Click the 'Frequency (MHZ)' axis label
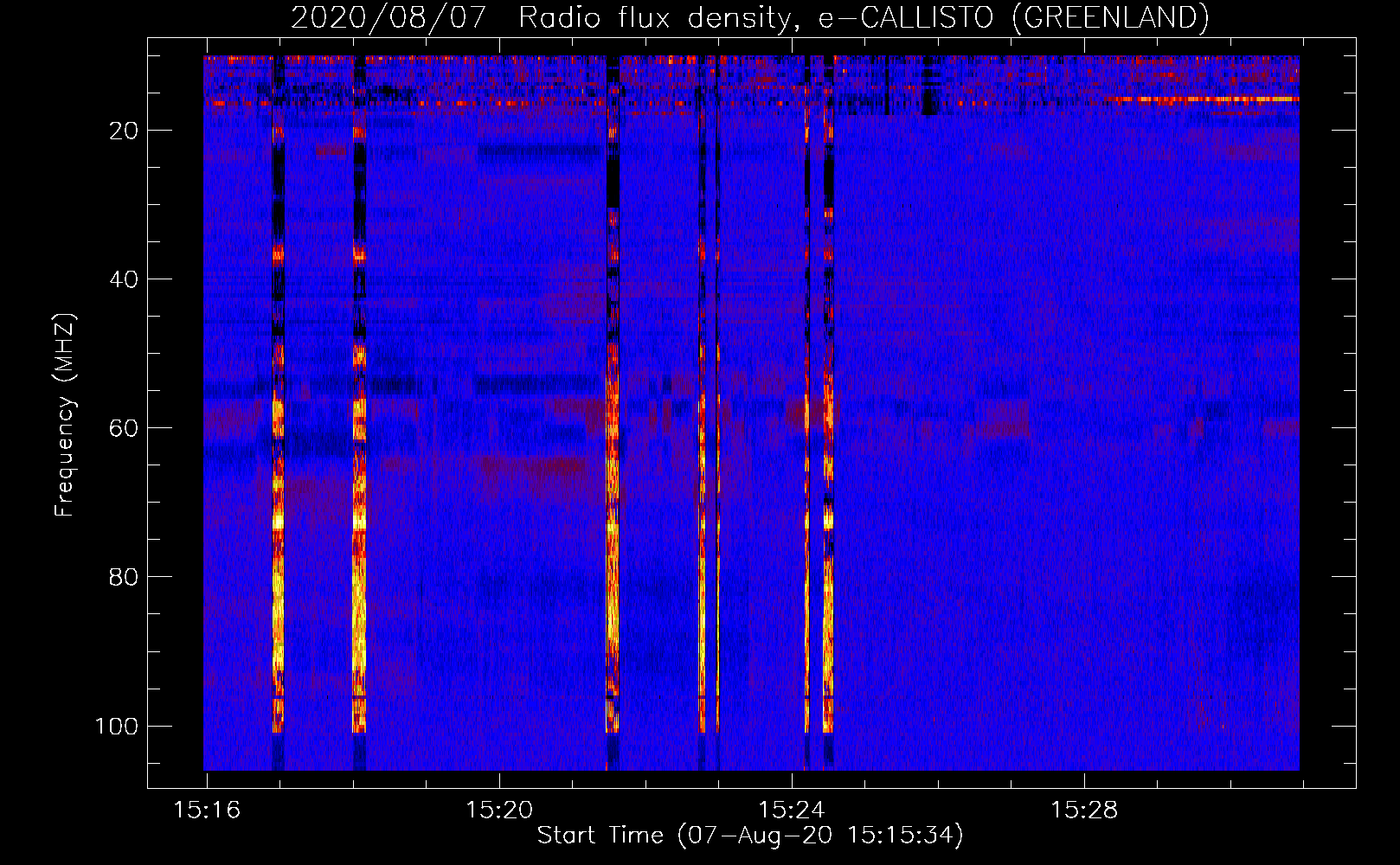The image size is (1400, 865). (65, 414)
